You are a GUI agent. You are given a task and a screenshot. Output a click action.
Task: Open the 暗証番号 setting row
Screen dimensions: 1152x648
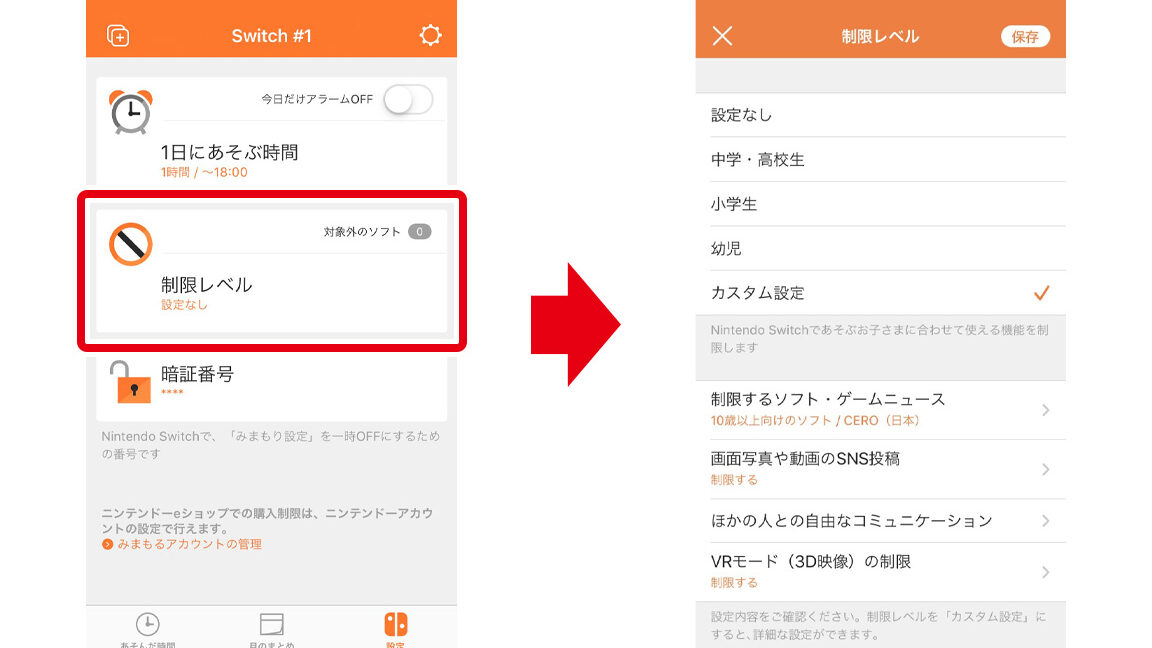pyautogui.click(x=272, y=381)
